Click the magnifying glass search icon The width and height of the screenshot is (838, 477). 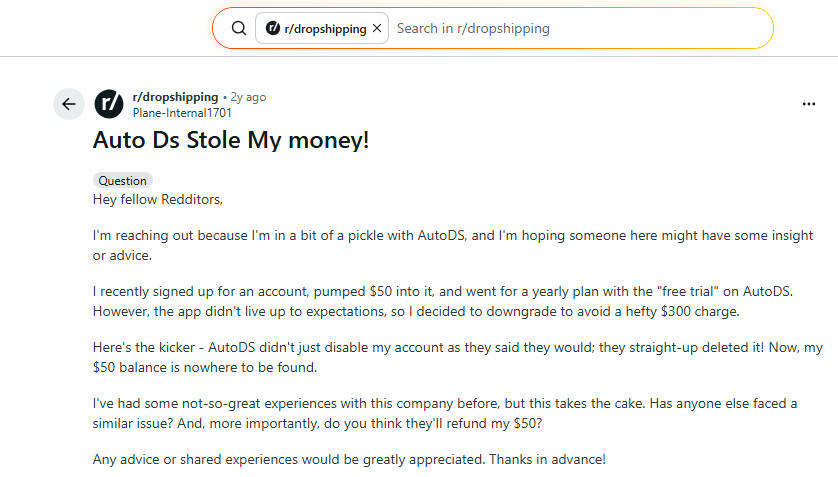click(x=238, y=28)
